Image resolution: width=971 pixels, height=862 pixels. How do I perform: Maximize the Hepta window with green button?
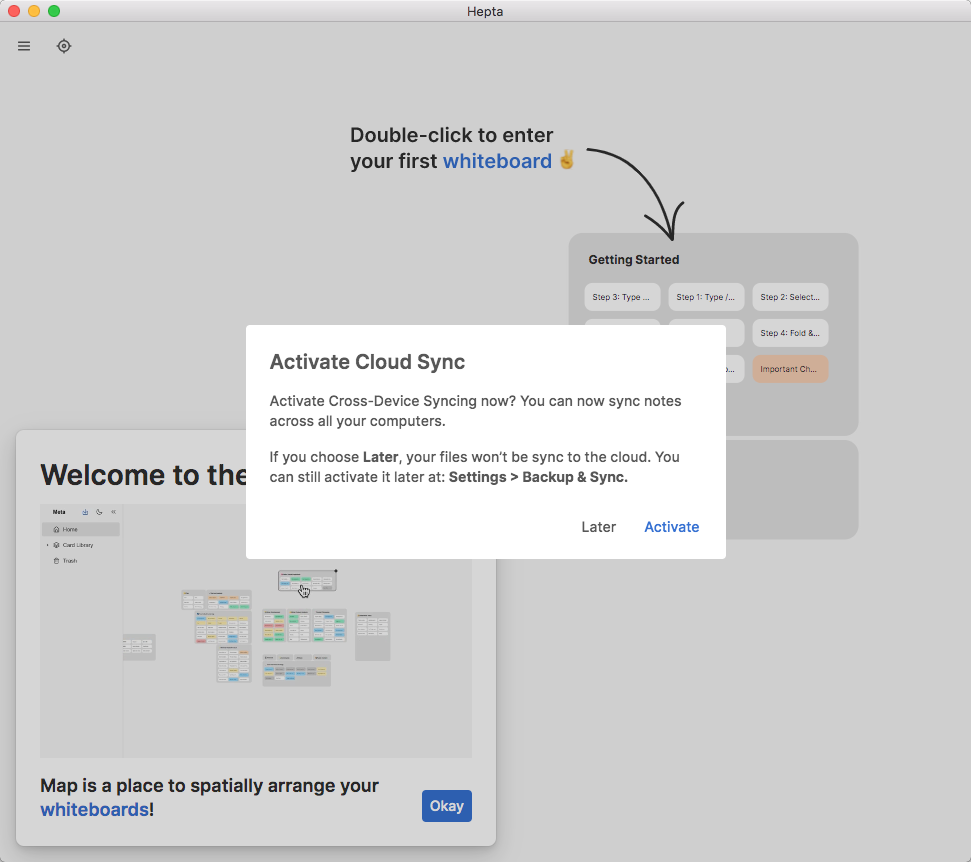pyautogui.click(x=54, y=11)
